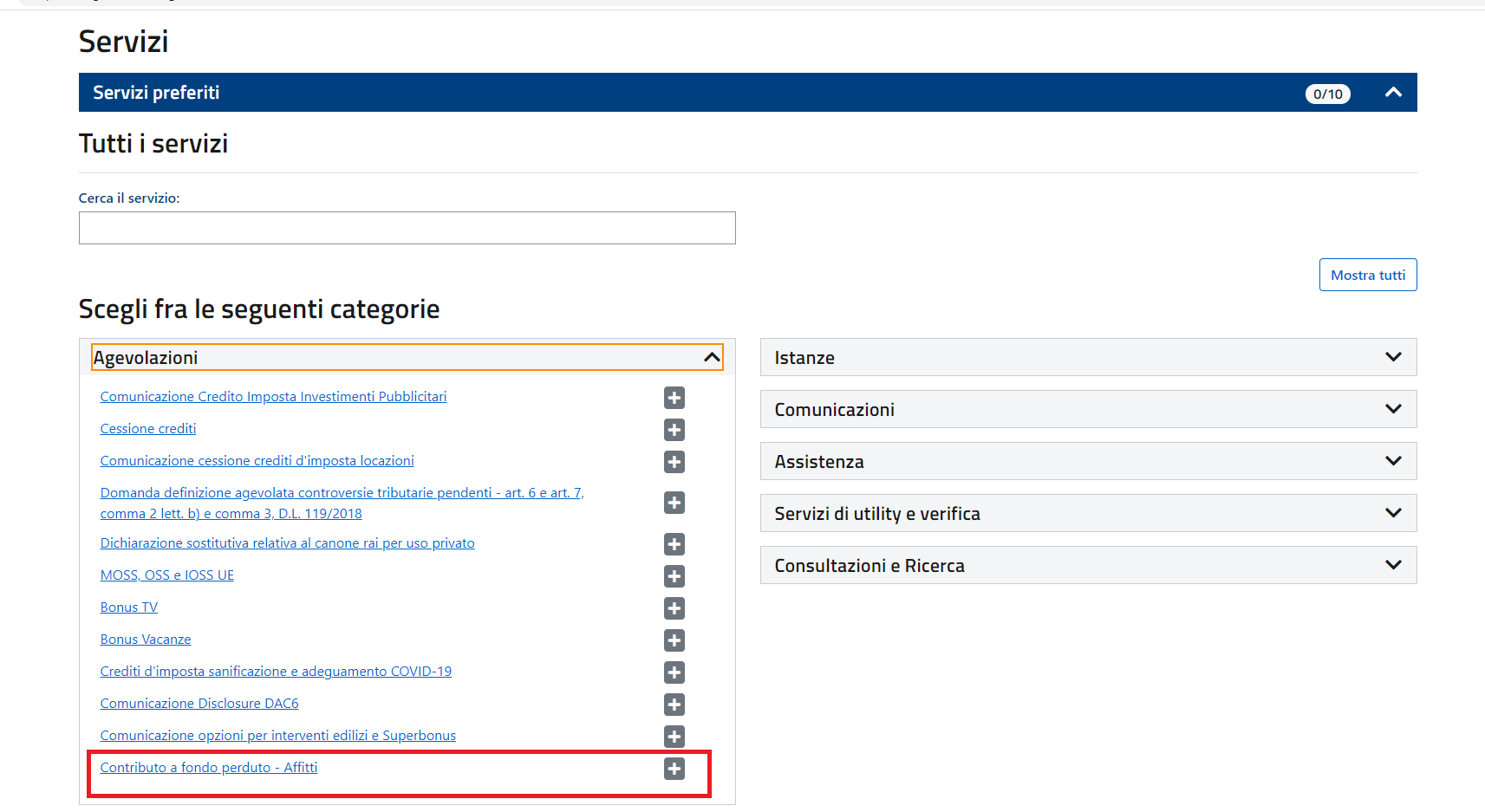Open Comunicazione Disclosure DAC6 link
Viewport: 1485px width, 812px height.
coord(199,704)
